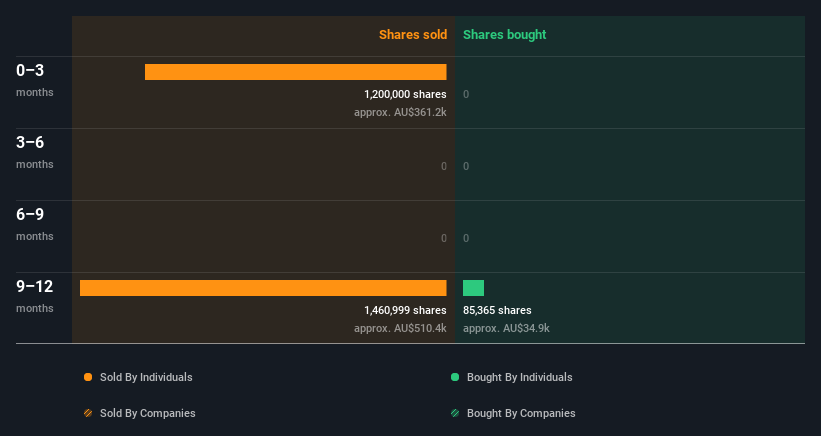
Task: Click the 3–6 months row label
Action: [x=35, y=152]
